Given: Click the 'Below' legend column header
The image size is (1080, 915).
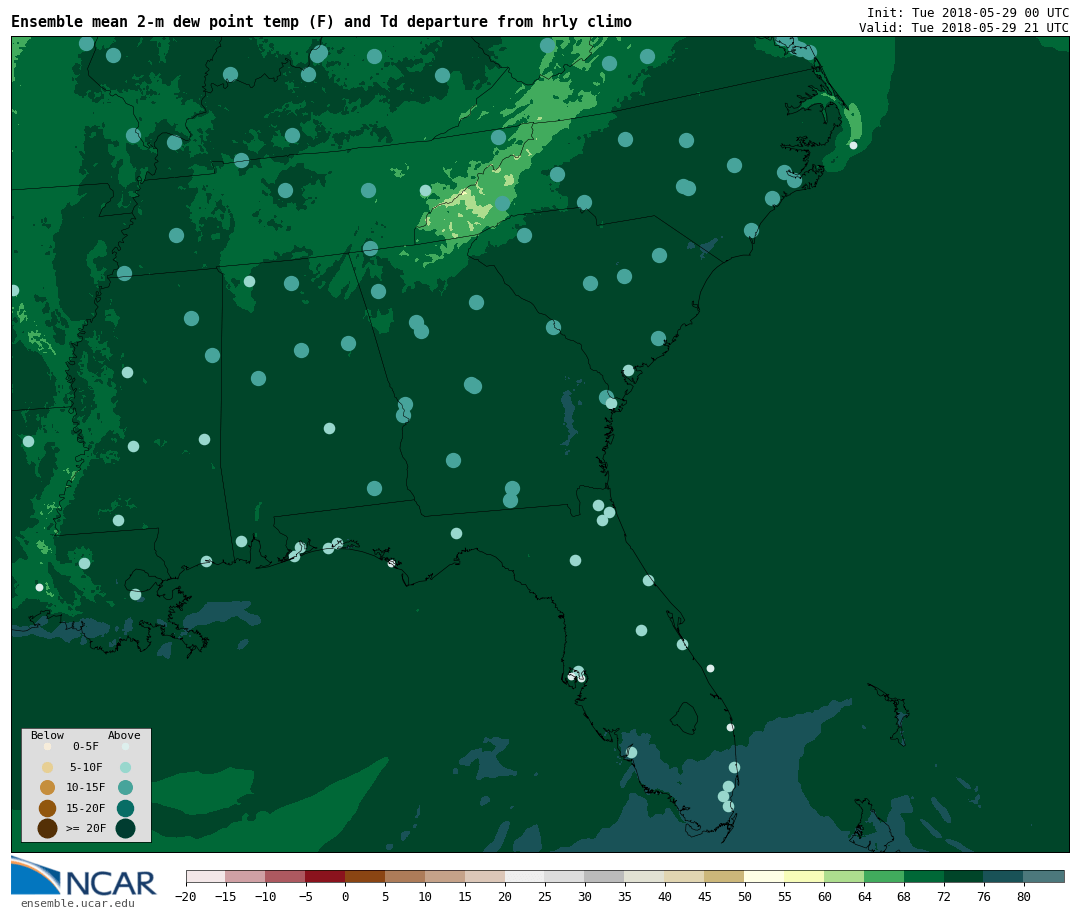Looking at the screenshot, I should pyautogui.click(x=47, y=735).
